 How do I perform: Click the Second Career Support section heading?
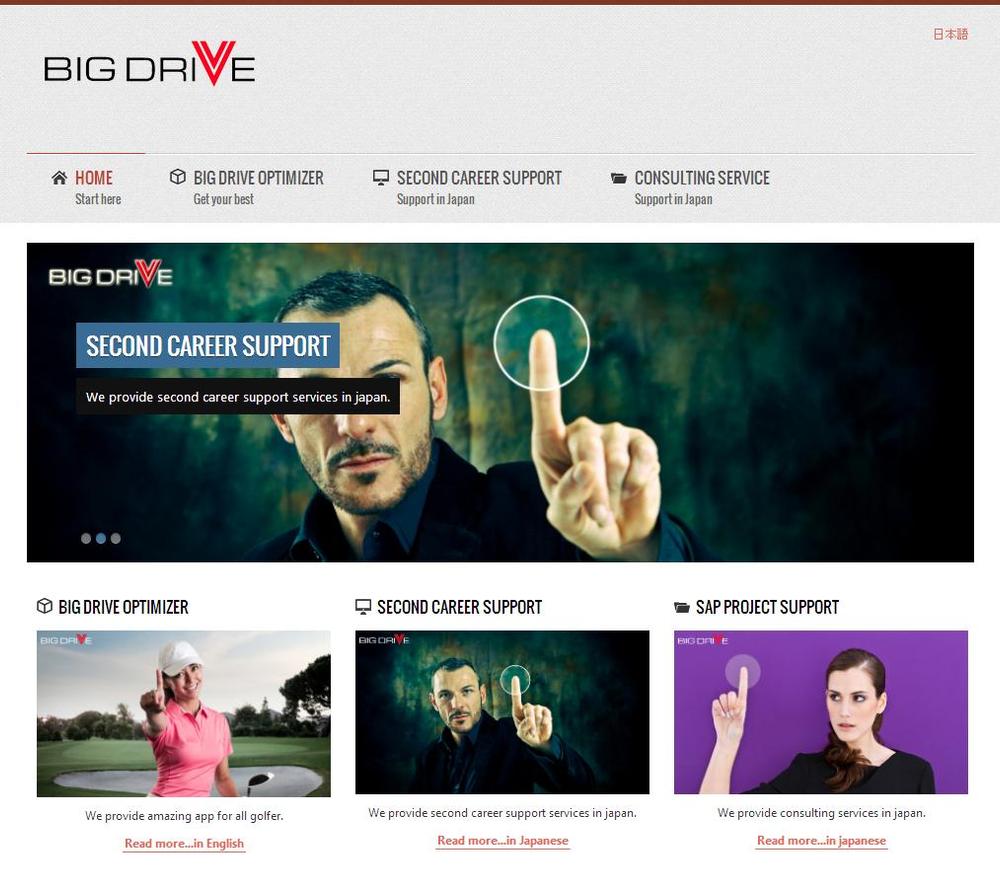459,607
